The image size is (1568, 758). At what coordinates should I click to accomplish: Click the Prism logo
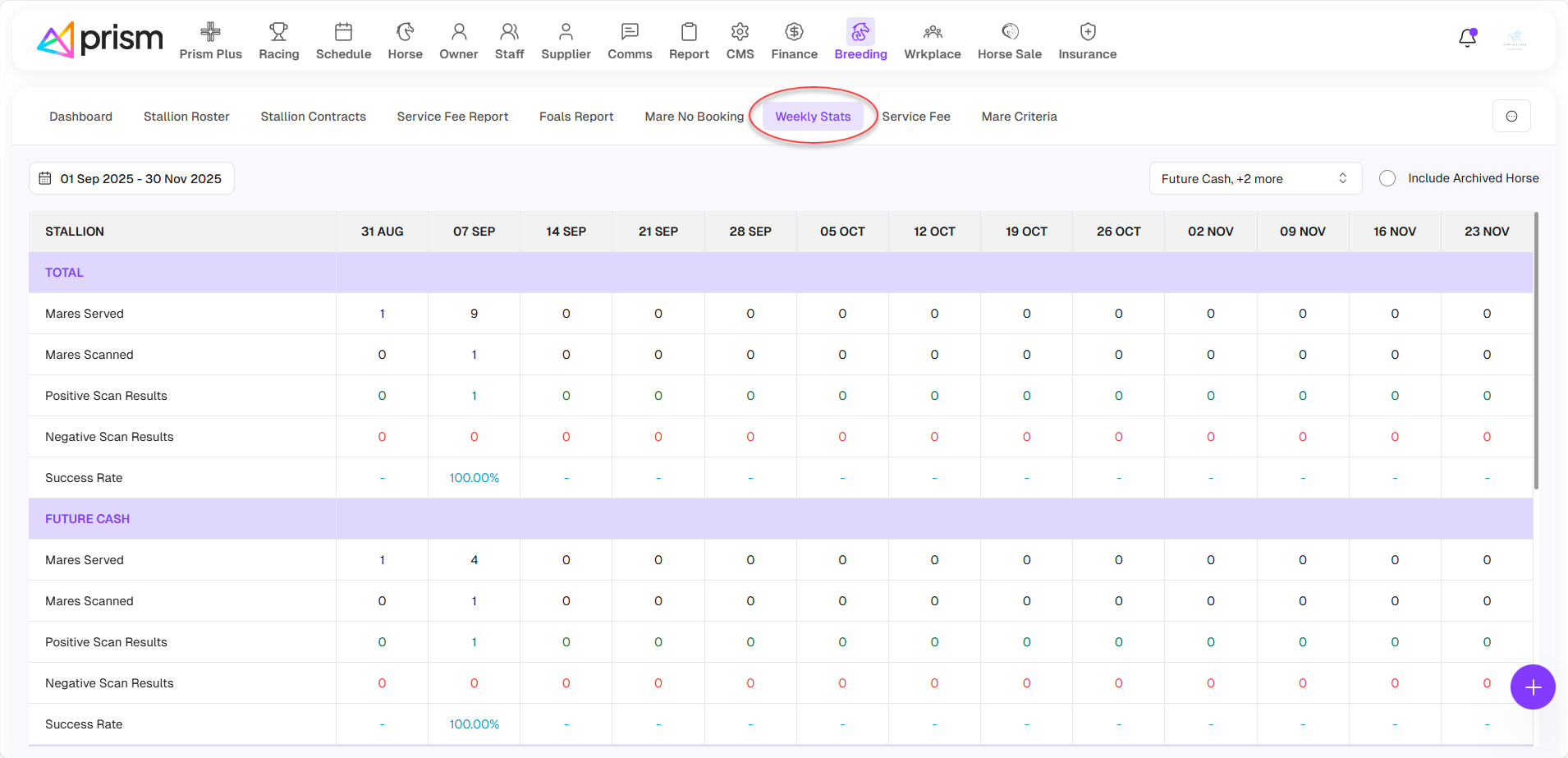coord(100,39)
